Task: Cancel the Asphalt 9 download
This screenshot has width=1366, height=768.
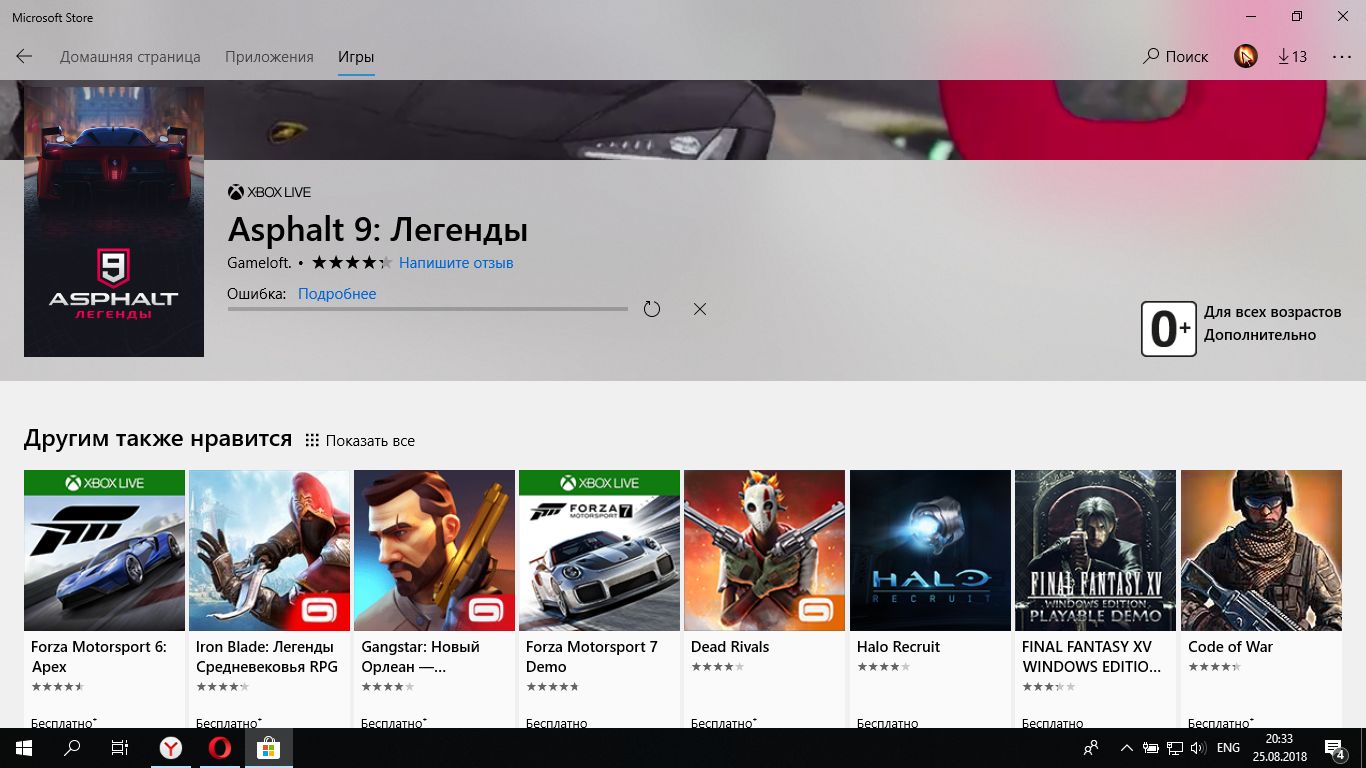Action: [x=700, y=309]
